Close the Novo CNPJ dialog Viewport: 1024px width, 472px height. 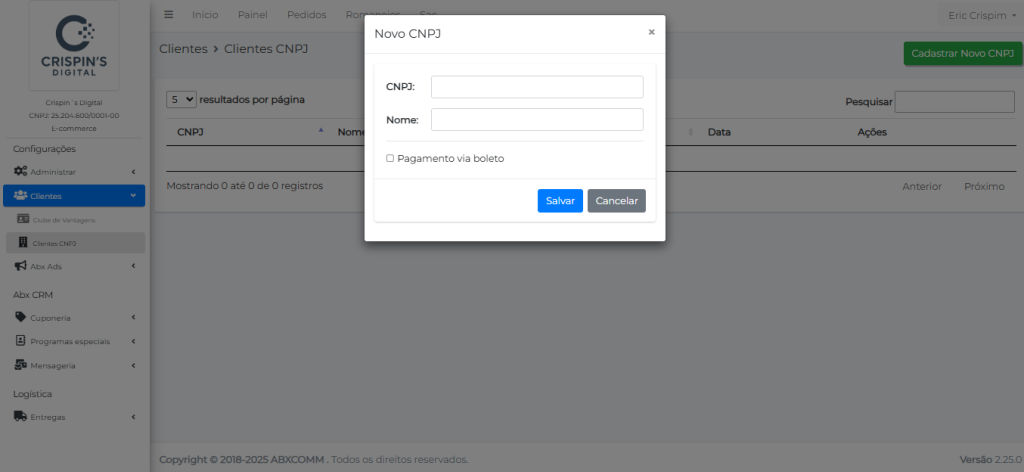(x=651, y=32)
